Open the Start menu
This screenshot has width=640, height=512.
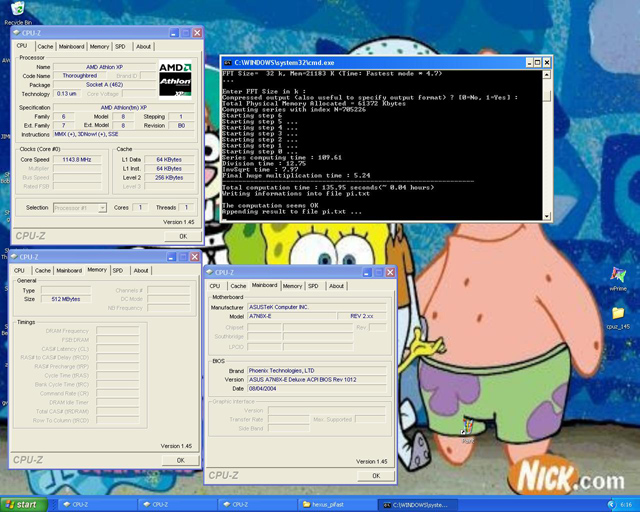pyautogui.click(x=22, y=505)
